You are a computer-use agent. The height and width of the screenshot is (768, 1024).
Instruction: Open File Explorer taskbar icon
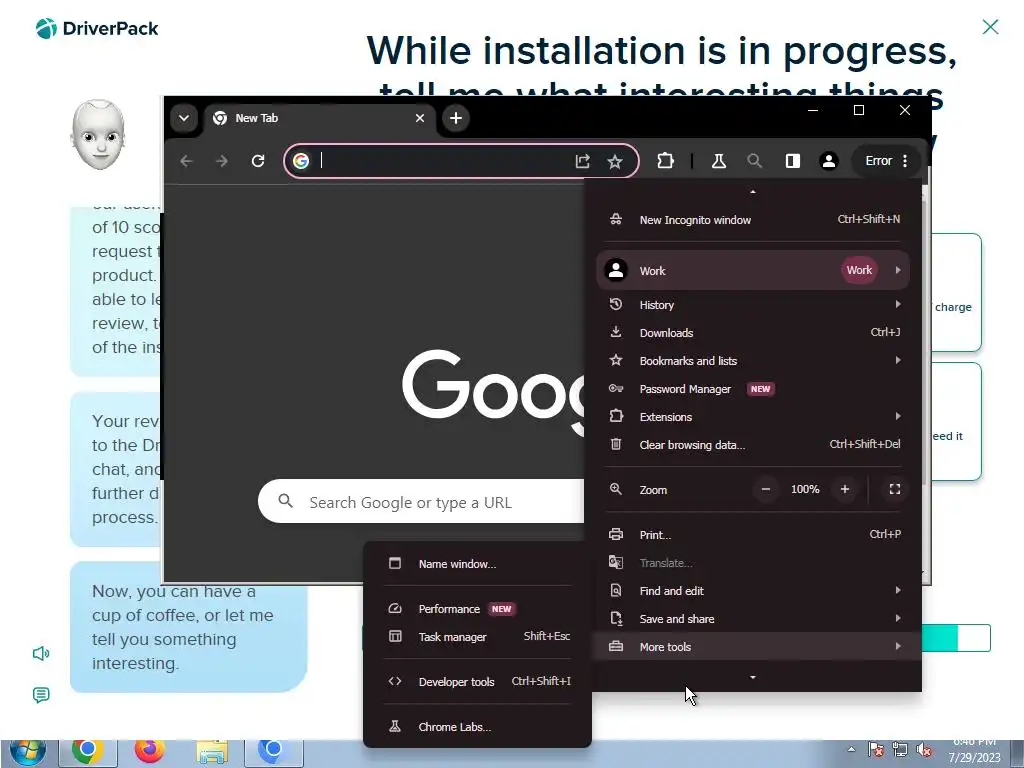(212, 752)
